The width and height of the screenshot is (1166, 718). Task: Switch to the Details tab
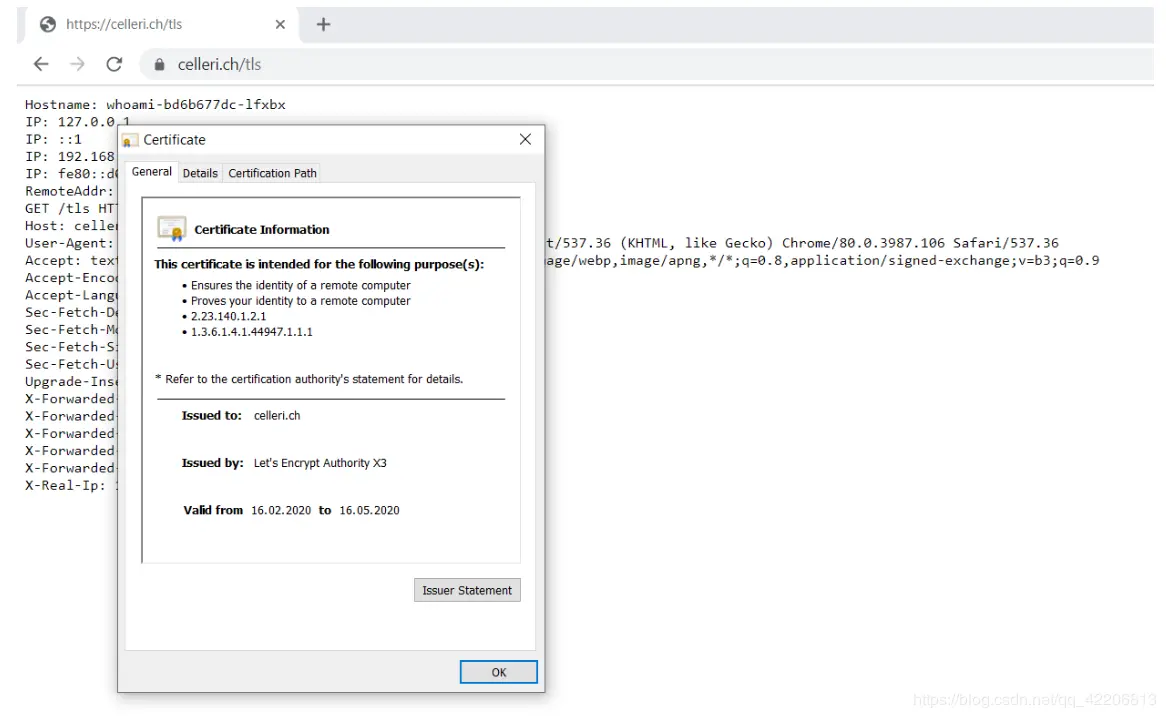pyautogui.click(x=200, y=173)
